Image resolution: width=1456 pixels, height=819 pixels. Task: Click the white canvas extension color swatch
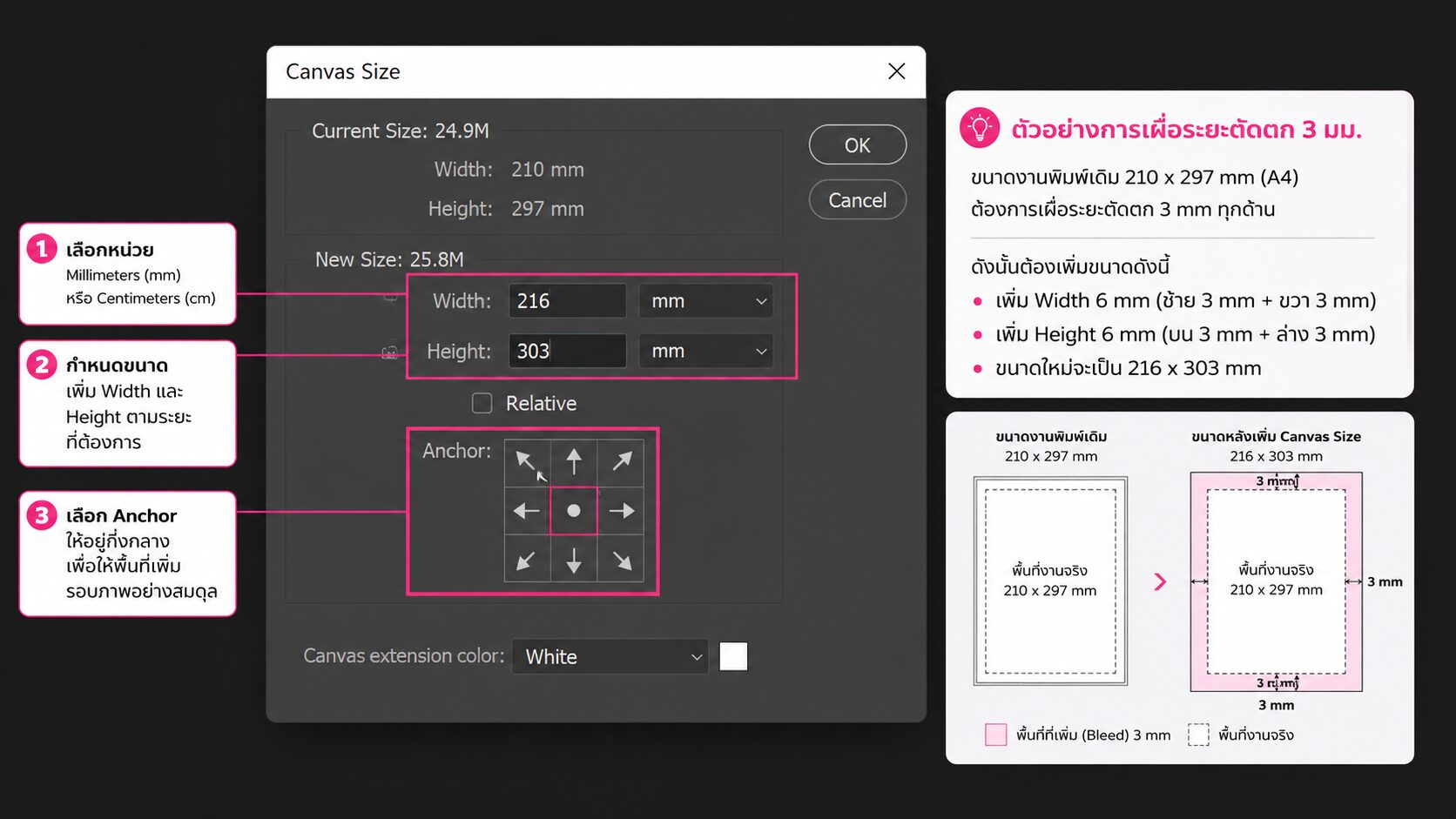click(733, 656)
